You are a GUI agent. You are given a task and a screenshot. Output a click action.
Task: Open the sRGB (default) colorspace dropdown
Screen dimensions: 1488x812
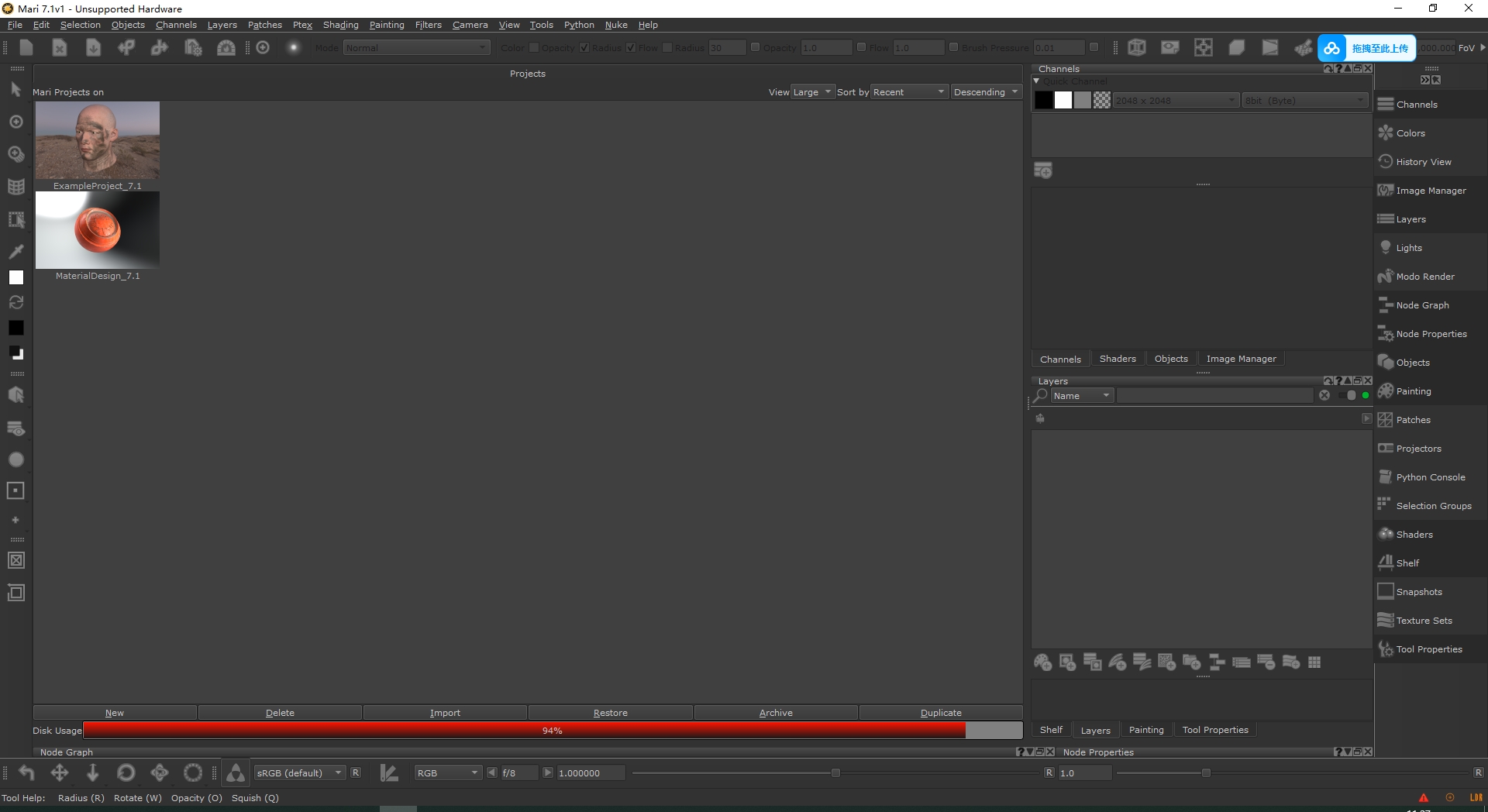(x=299, y=773)
